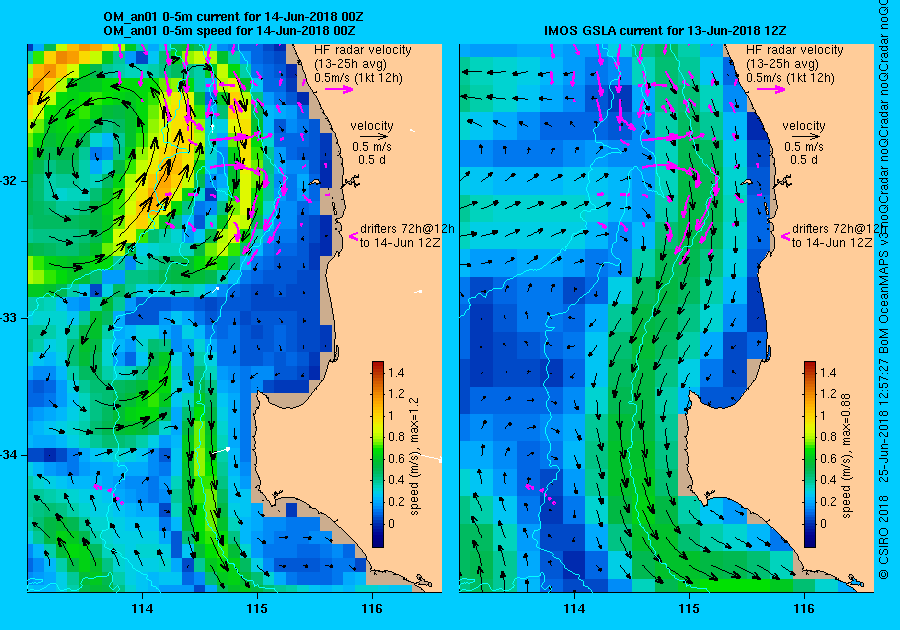This screenshot has height=630, width=900.
Task: Click the left map 'HF radar velocity' legend text
Action: click(363, 50)
